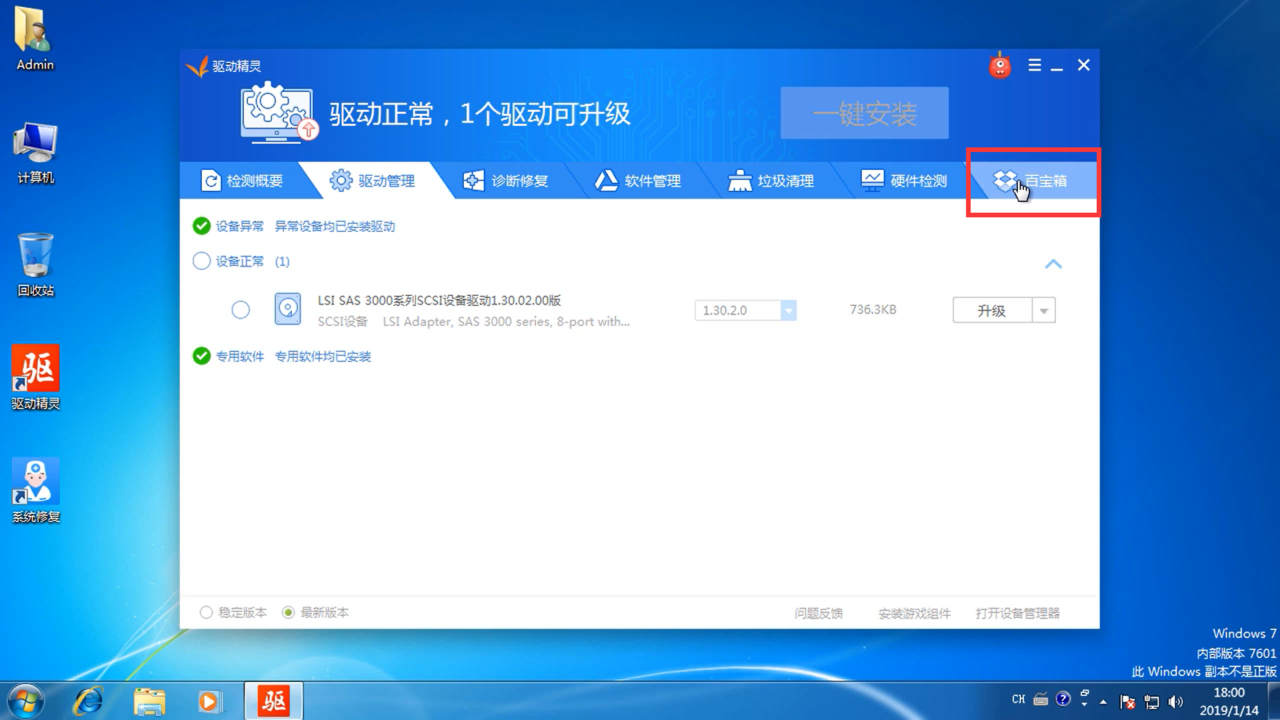The image size is (1280, 720).
Task: Launch Internet Explorer from the taskbar
Action: [x=88, y=701]
